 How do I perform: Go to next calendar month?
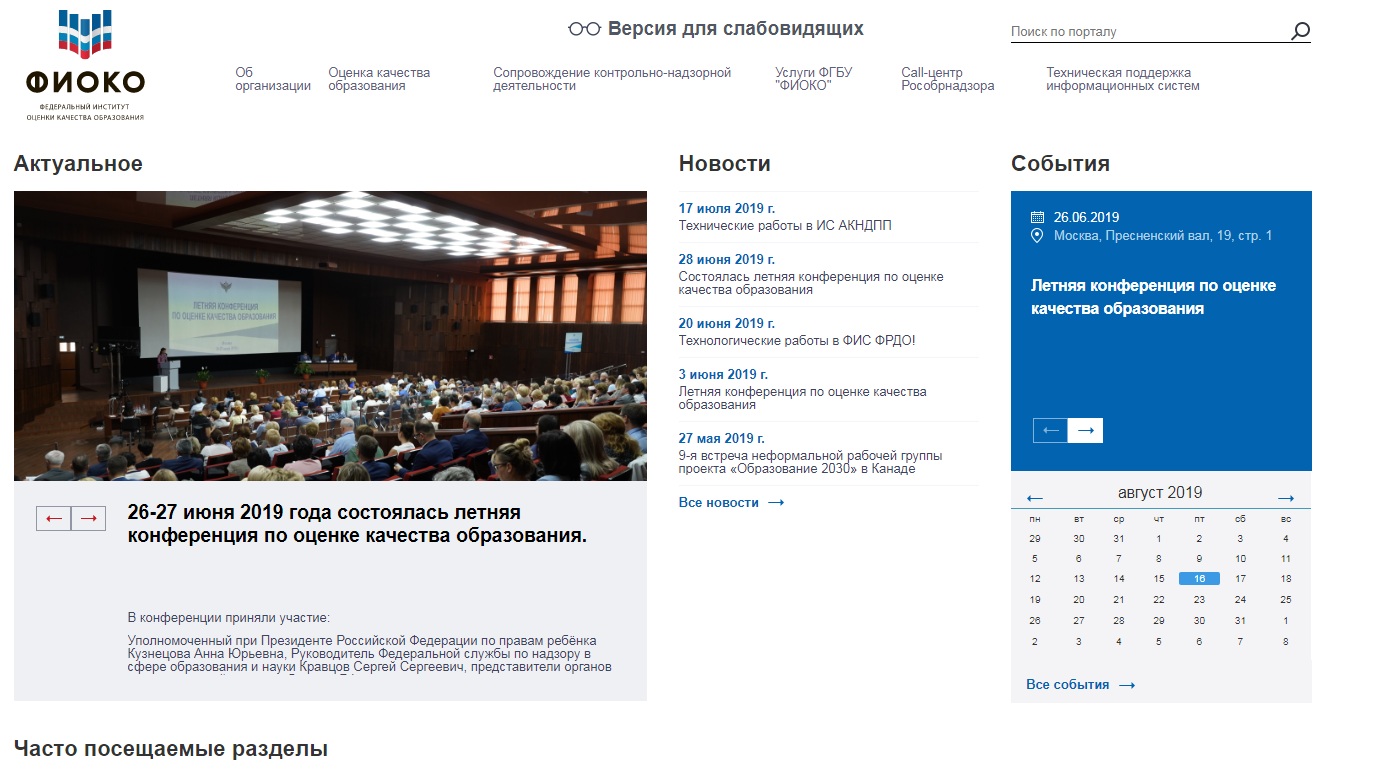(1286, 498)
